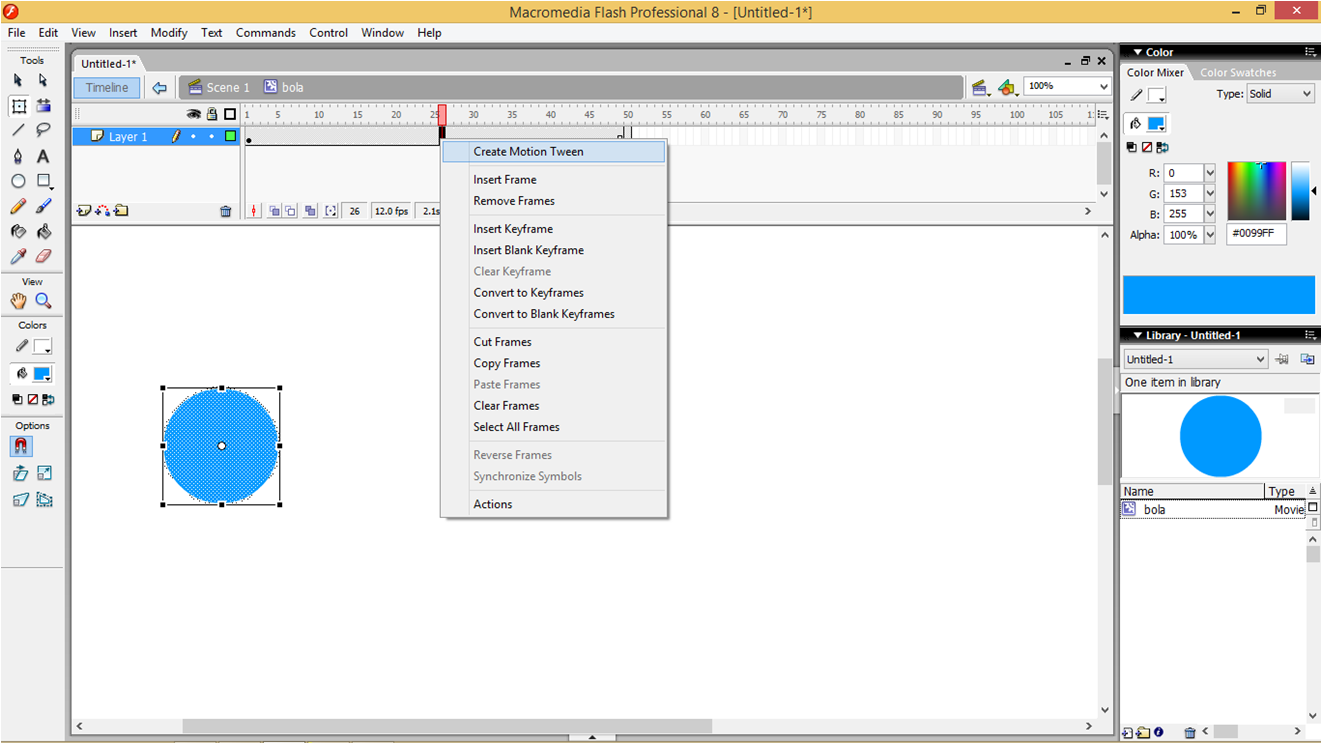Open the R value dropdown arrow
Image resolution: width=1322 pixels, height=744 pixels.
coord(1209,173)
